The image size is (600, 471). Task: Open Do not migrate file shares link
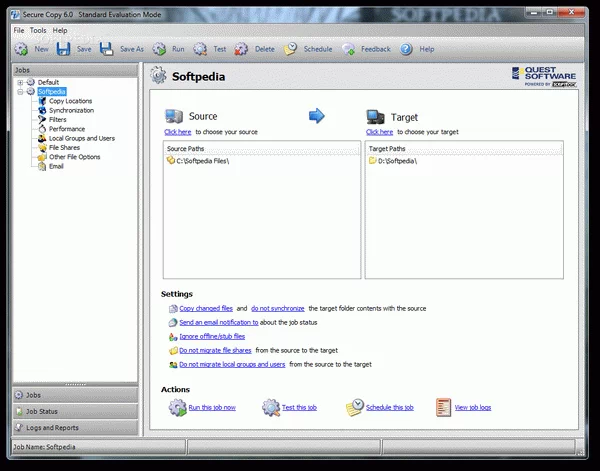[215, 350]
